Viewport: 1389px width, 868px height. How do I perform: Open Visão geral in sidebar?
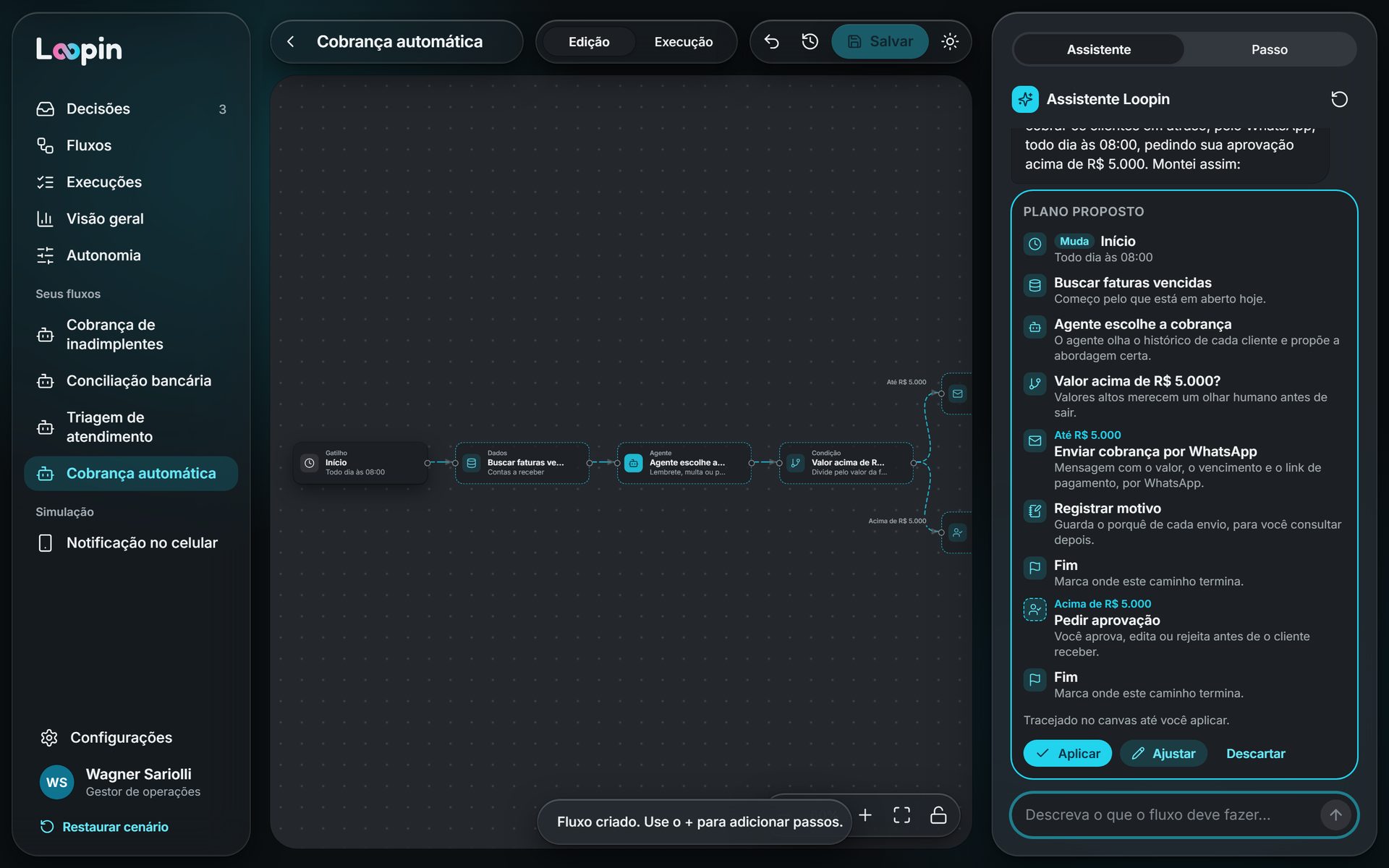tap(131, 218)
